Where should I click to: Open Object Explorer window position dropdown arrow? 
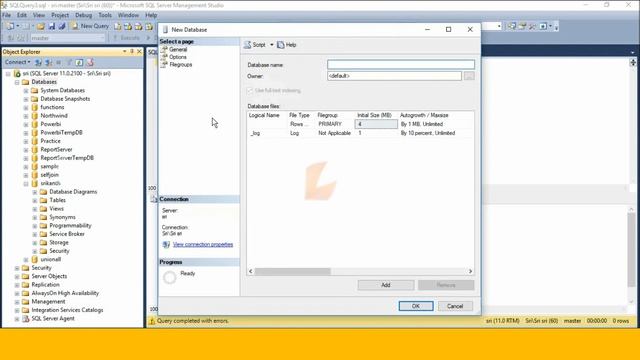(x=124, y=52)
